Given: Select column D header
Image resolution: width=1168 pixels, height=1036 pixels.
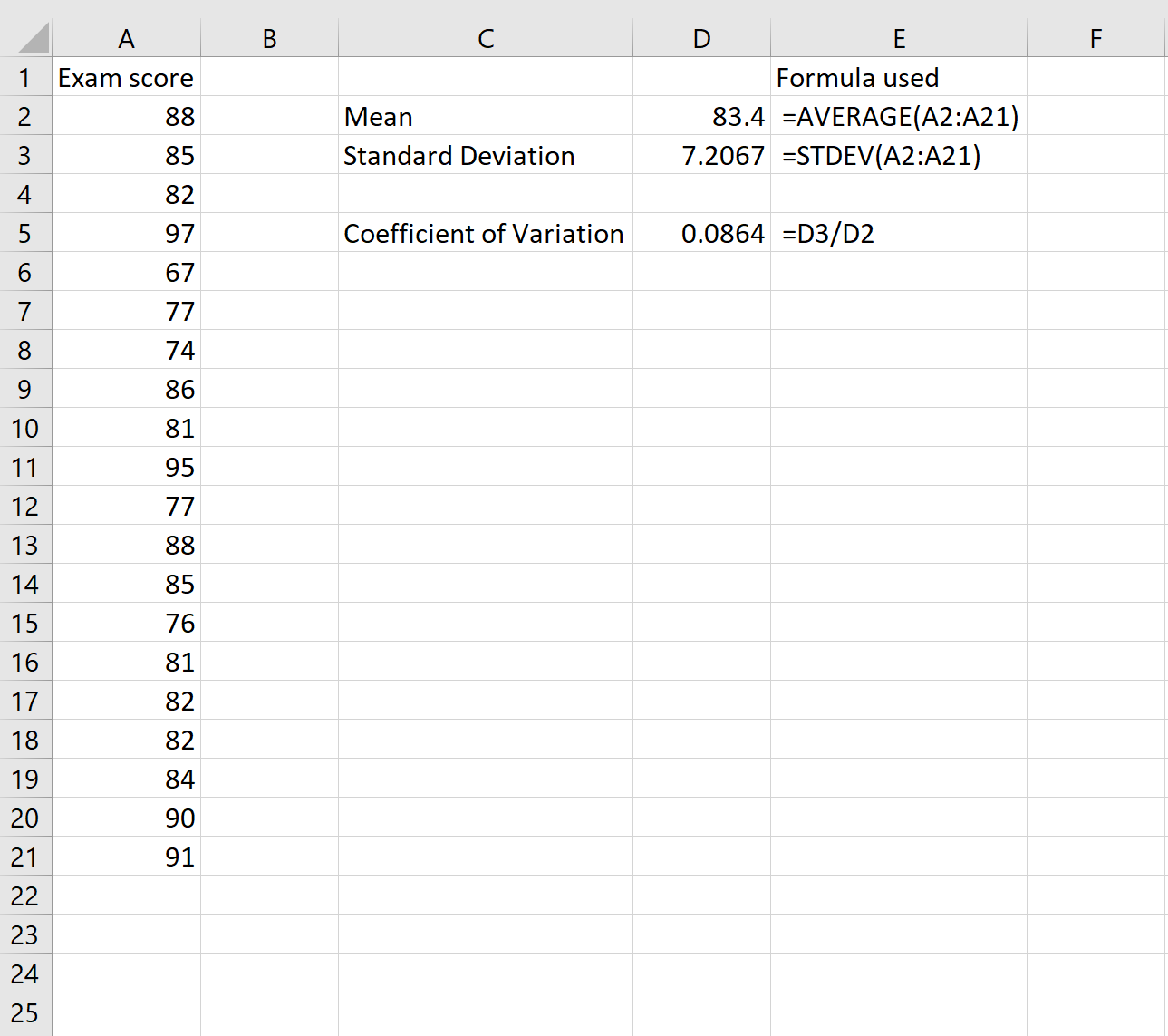Looking at the screenshot, I should pos(700,38).
